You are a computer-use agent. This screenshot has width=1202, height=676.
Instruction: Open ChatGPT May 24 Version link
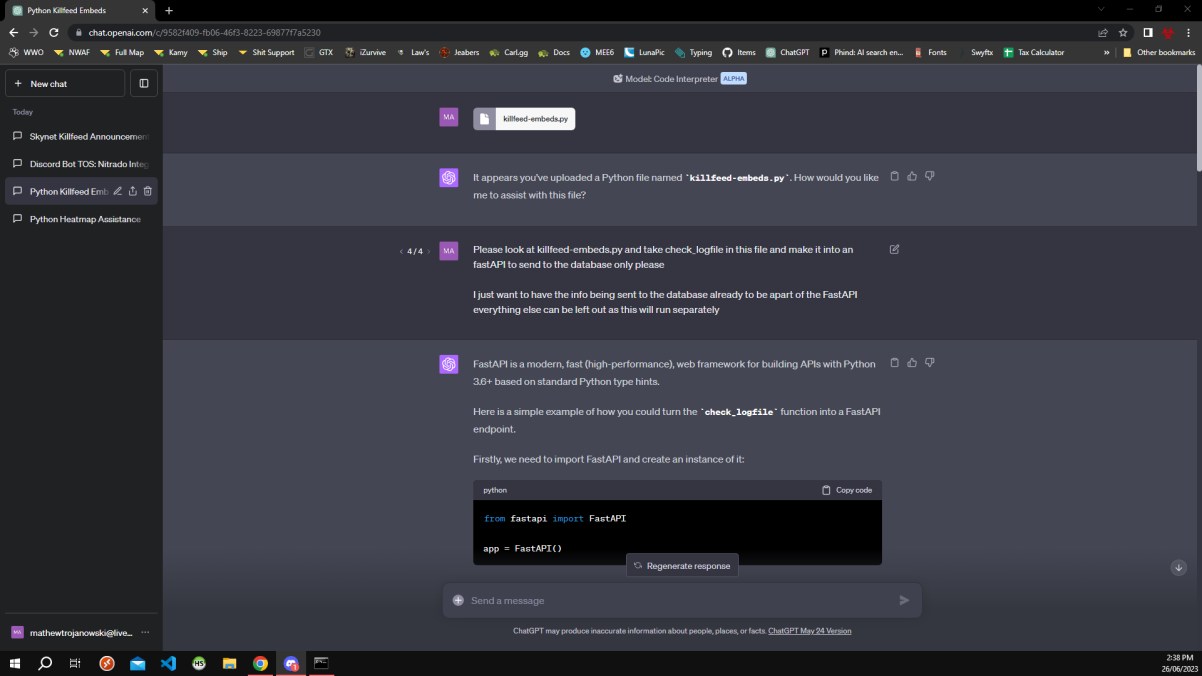point(811,631)
